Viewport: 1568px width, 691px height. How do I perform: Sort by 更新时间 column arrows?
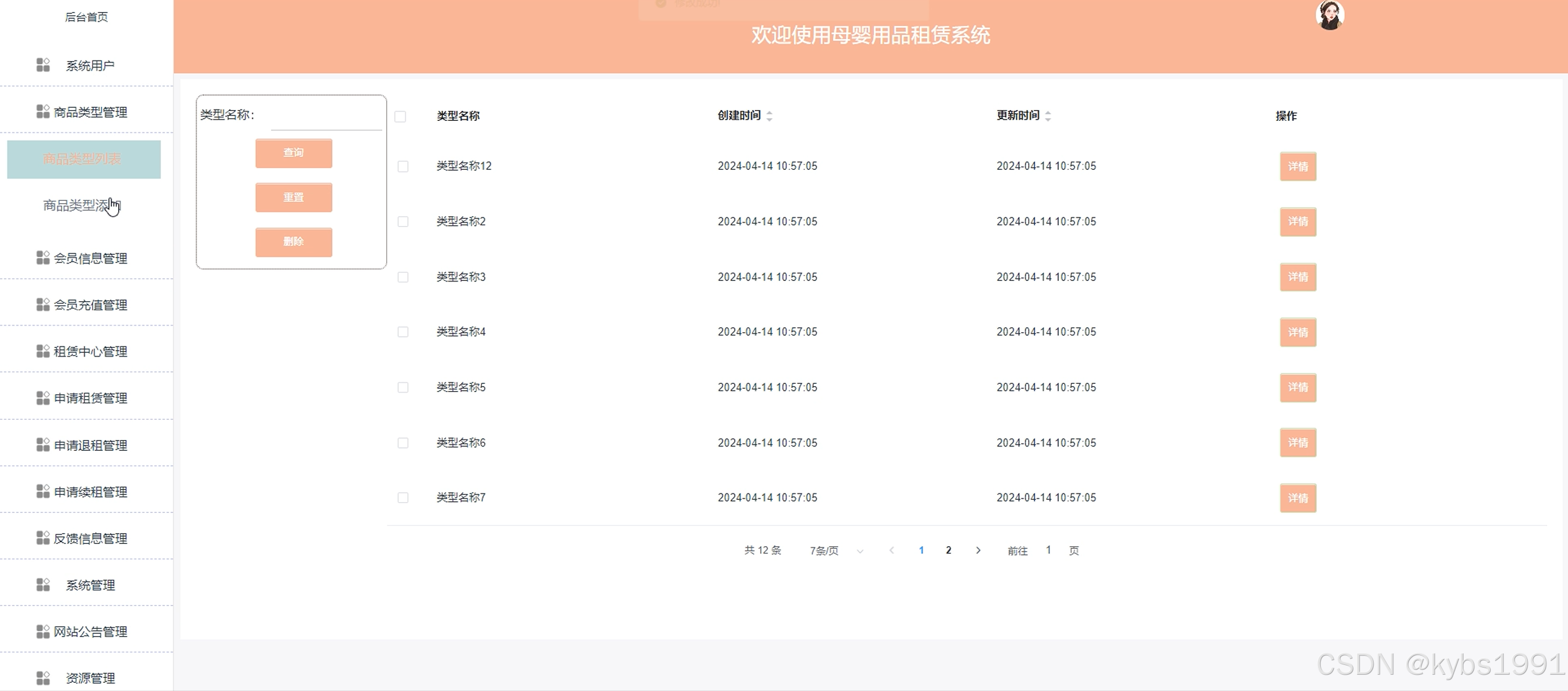click(1047, 115)
